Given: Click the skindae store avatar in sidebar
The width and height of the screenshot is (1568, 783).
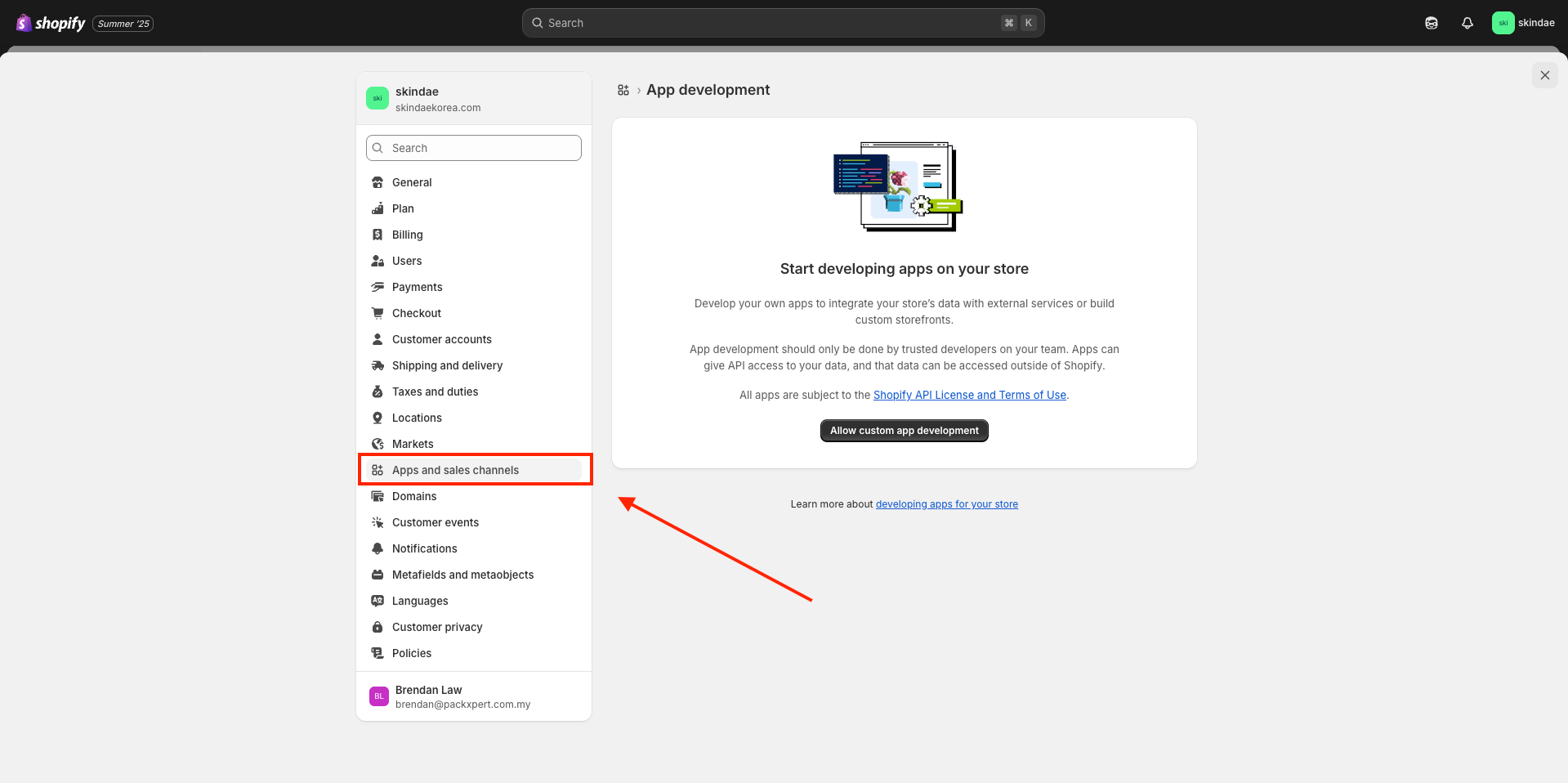Looking at the screenshot, I should coord(377,98).
